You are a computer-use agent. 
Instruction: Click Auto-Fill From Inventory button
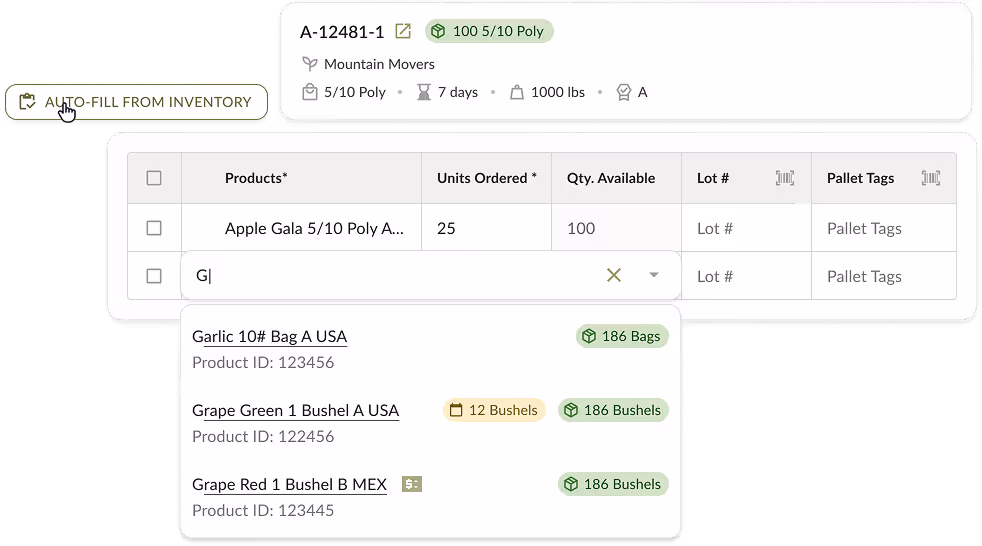[137, 102]
